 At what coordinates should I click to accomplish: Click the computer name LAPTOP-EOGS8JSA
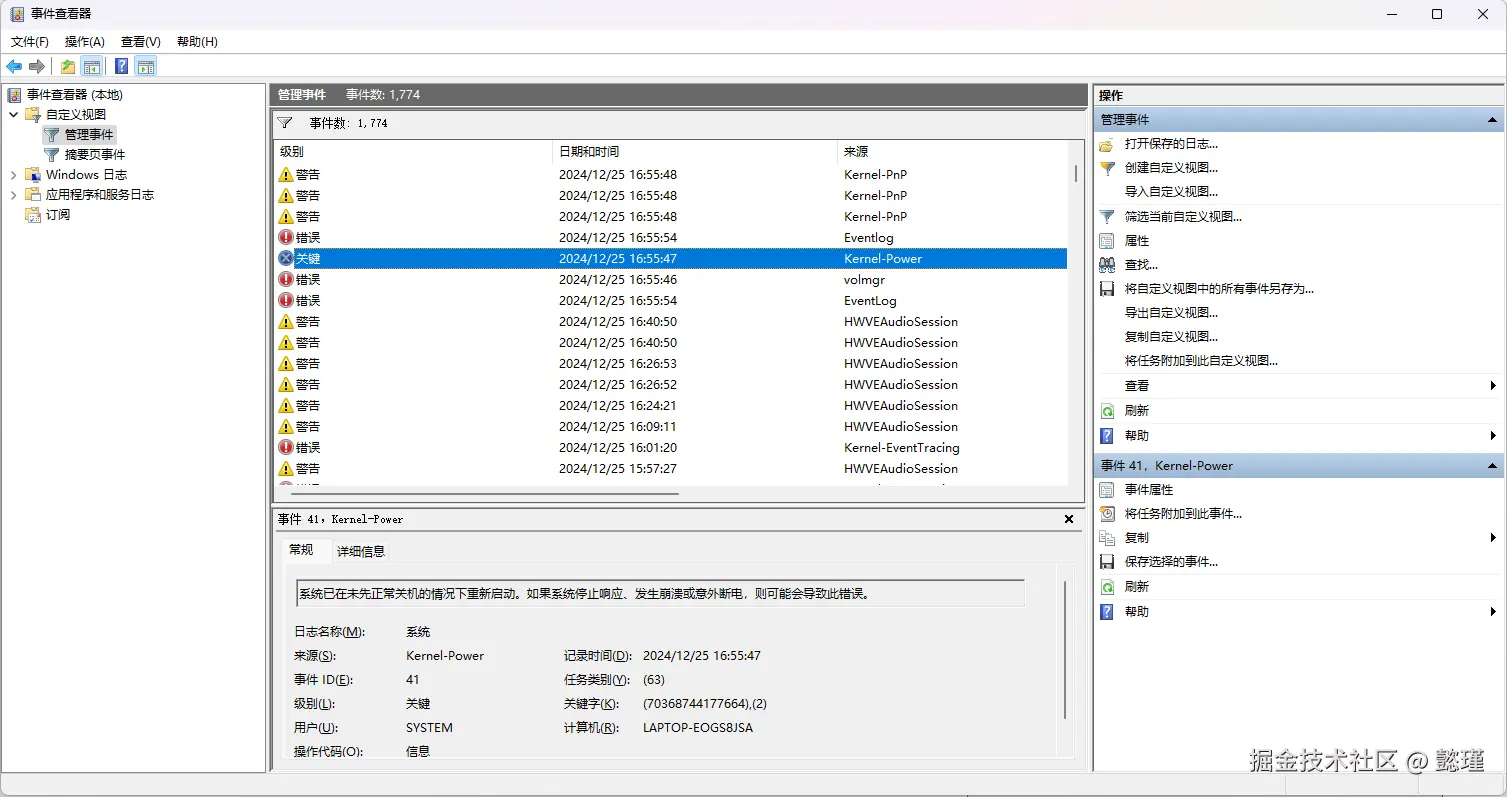click(698, 728)
